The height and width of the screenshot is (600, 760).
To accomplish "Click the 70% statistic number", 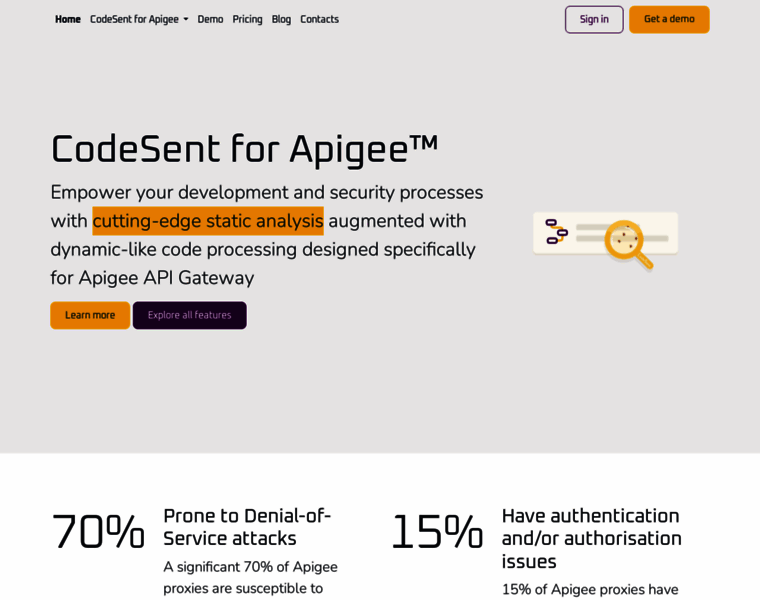I will coord(98,532).
